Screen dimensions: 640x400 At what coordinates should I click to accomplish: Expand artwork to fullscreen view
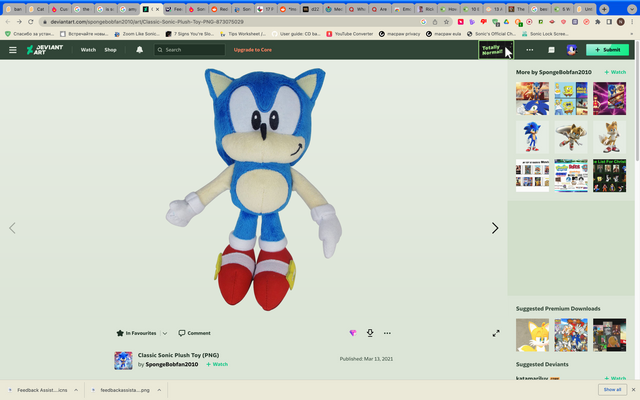pos(496,333)
